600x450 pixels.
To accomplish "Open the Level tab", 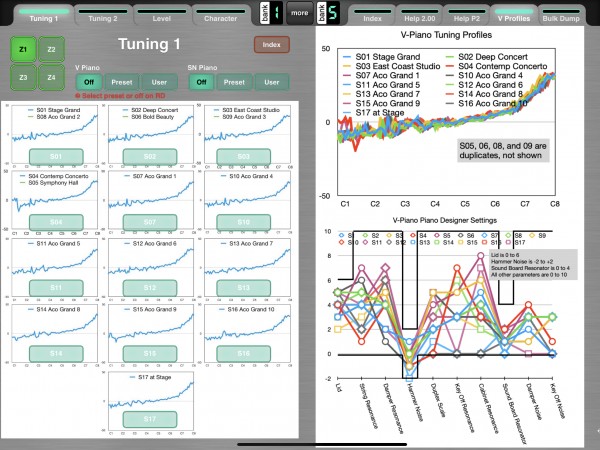I will [161, 15].
